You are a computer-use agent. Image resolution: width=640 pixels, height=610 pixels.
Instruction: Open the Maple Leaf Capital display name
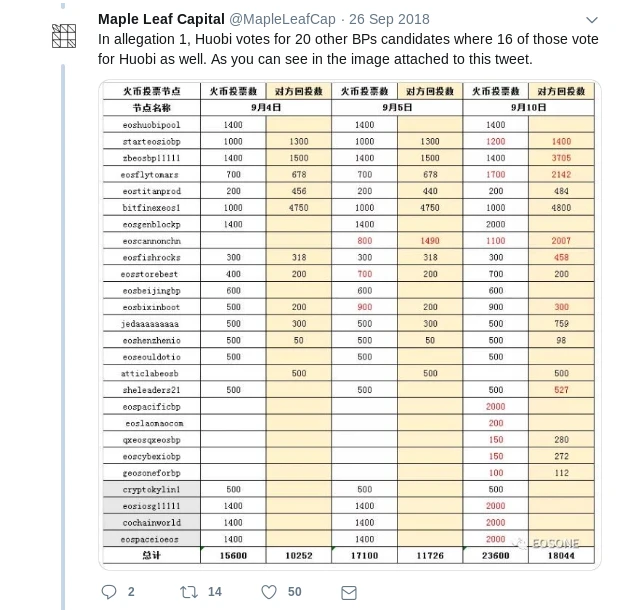click(161, 19)
